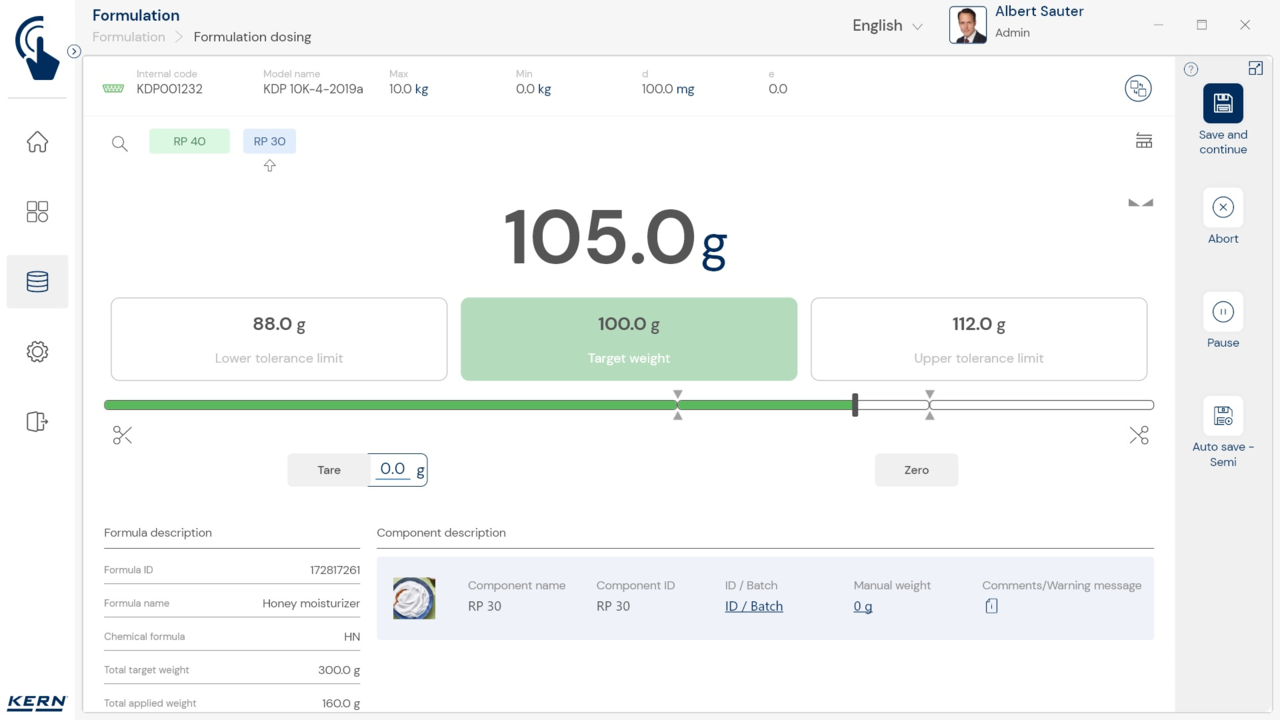The width and height of the screenshot is (1280, 720).
Task: Click the weight progress bar indicator
Action: 855,405
